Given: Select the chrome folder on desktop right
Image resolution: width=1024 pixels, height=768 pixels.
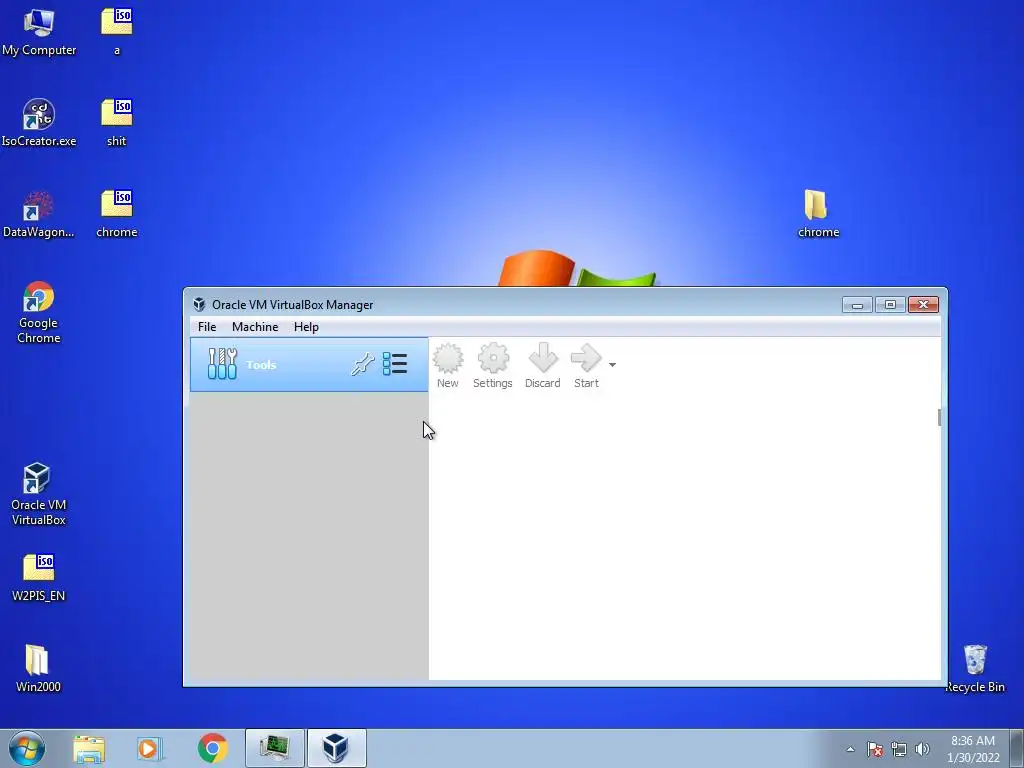Looking at the screenshot, I should coord(818,214).
